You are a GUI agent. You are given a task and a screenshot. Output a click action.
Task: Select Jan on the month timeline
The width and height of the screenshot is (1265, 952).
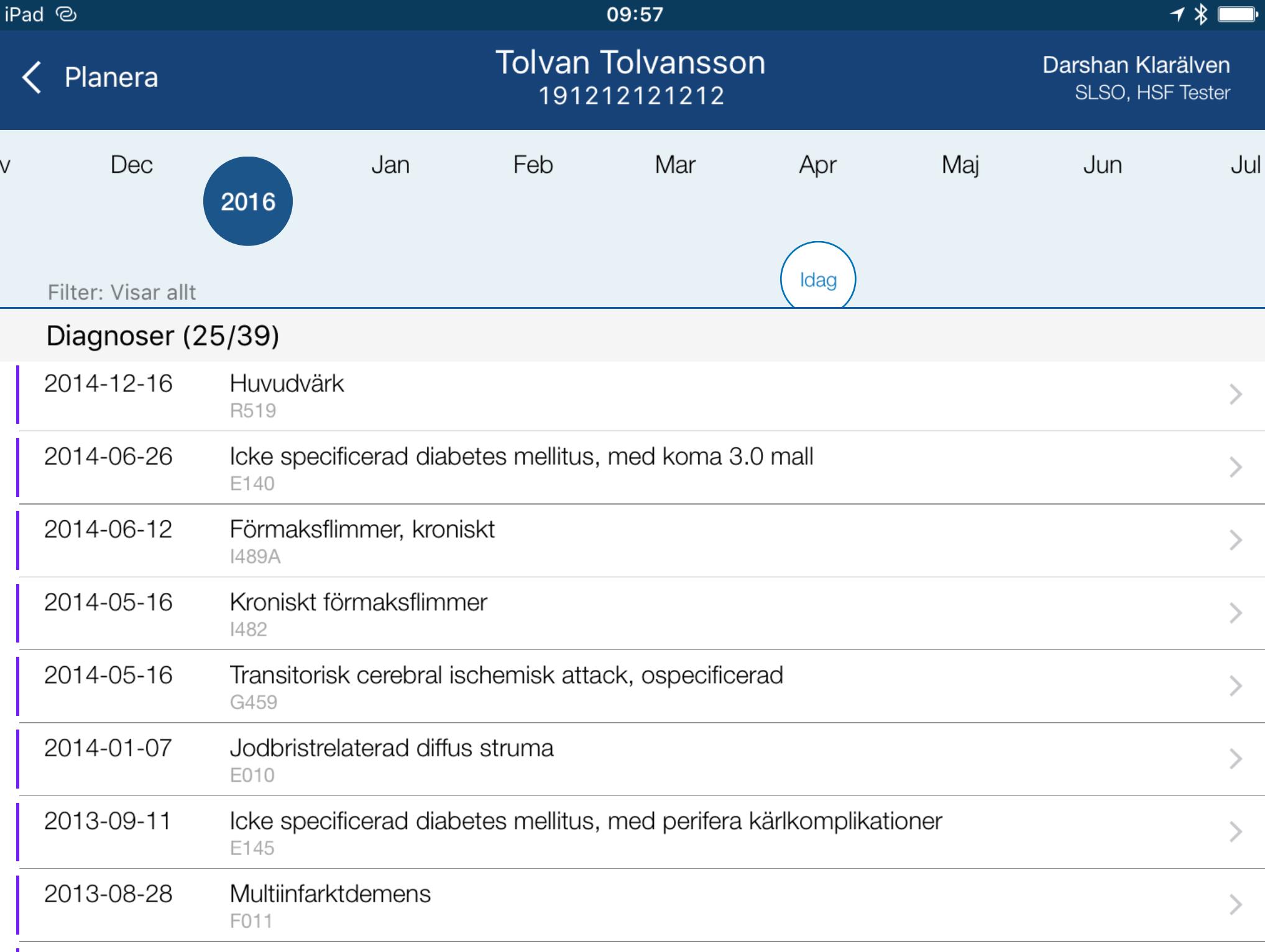pos(390,165)
